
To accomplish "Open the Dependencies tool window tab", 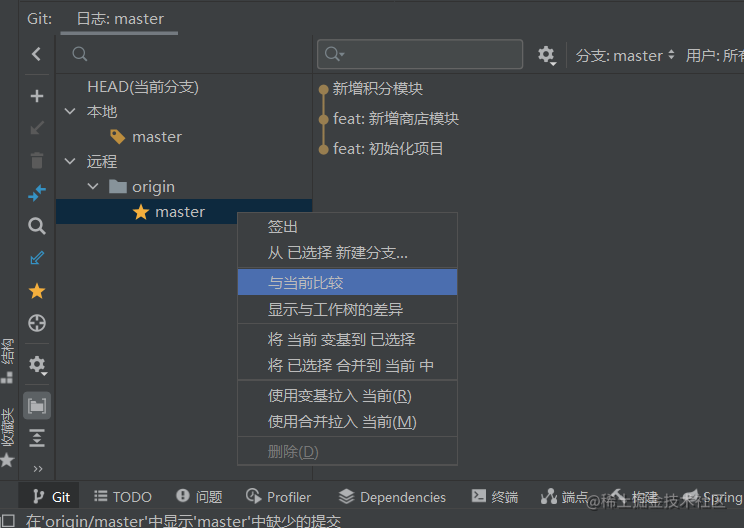I will pyautogui.click(x=392, y=497).
